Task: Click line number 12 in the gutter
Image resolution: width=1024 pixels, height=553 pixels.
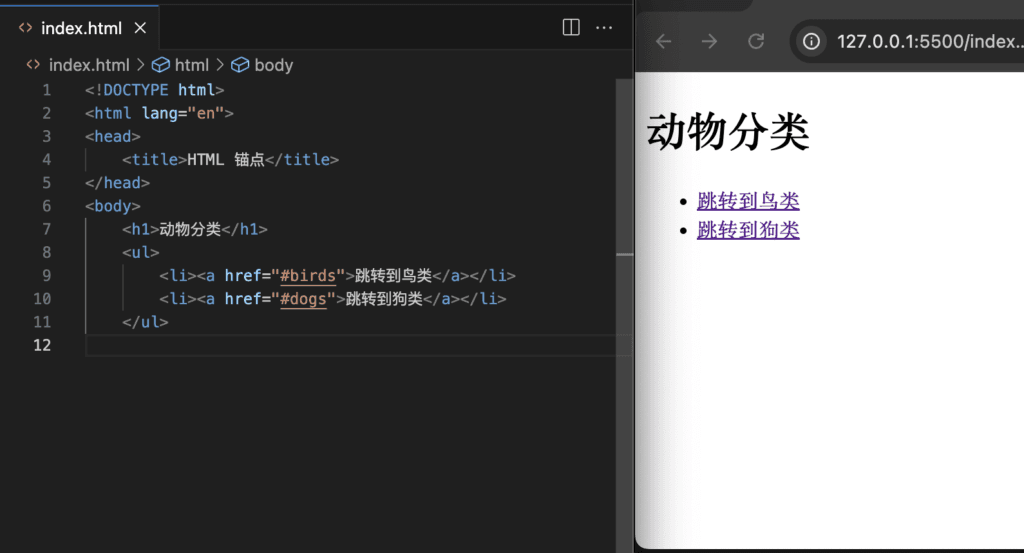Action: coord(42,345)
